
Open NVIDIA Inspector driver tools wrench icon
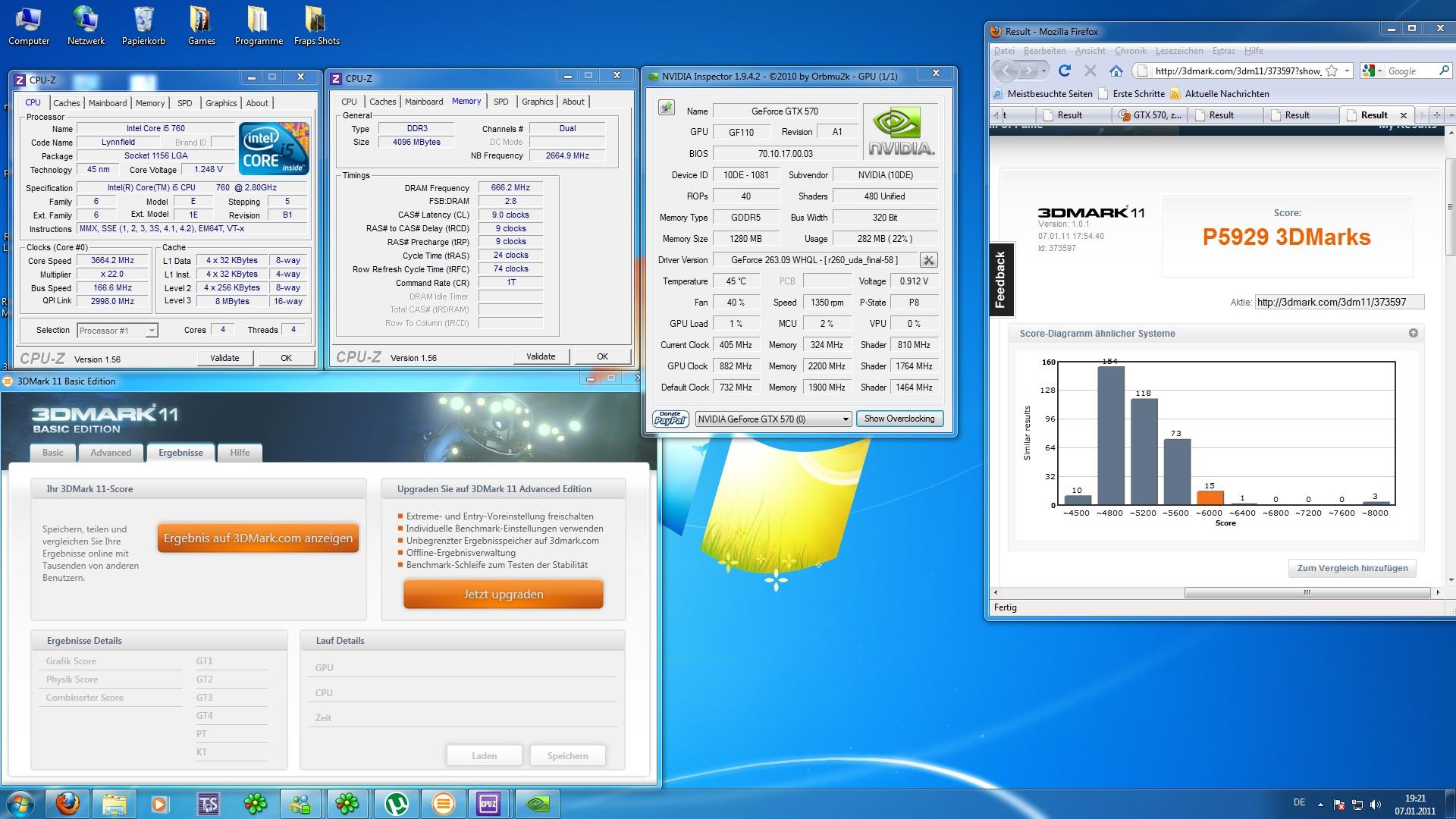pyautogui.click(x=928, y=260)
